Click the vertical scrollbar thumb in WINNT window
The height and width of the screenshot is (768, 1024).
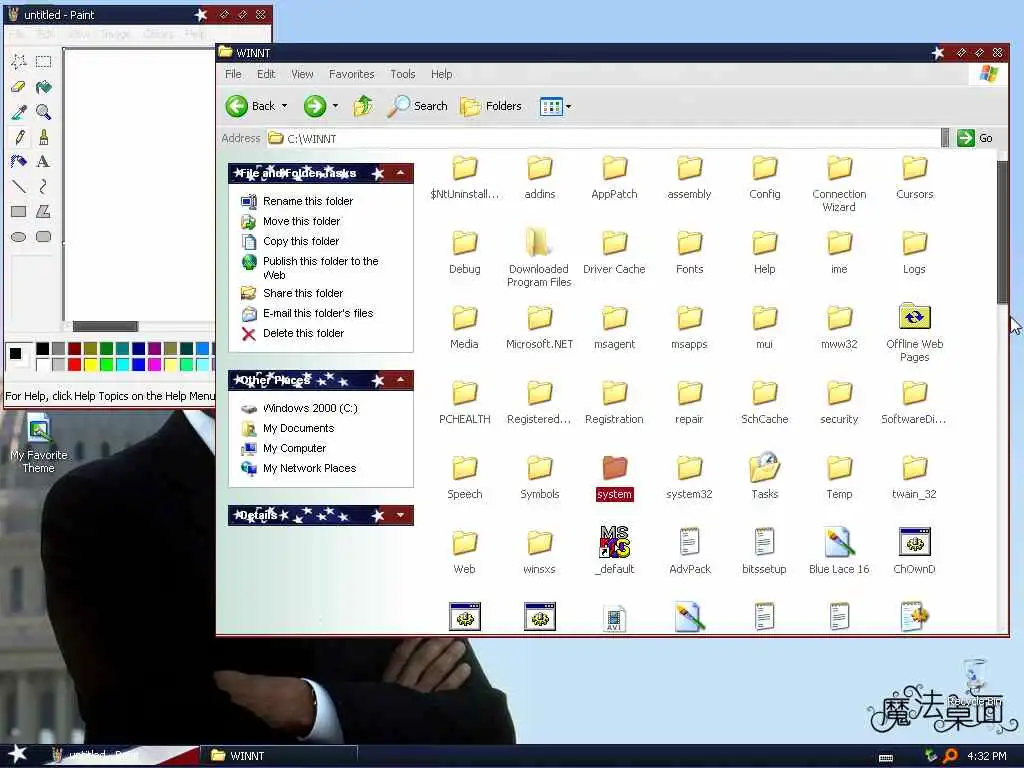(1002, 232)
